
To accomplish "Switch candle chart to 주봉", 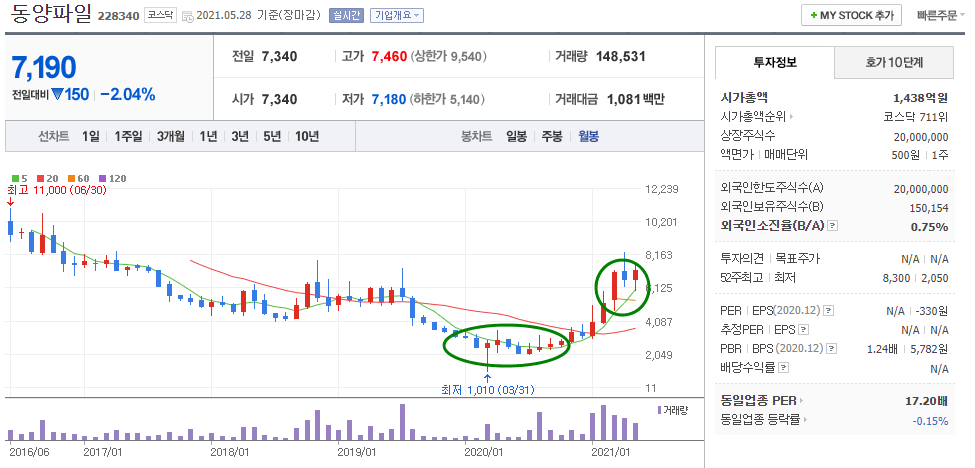I will pos(552,136).
